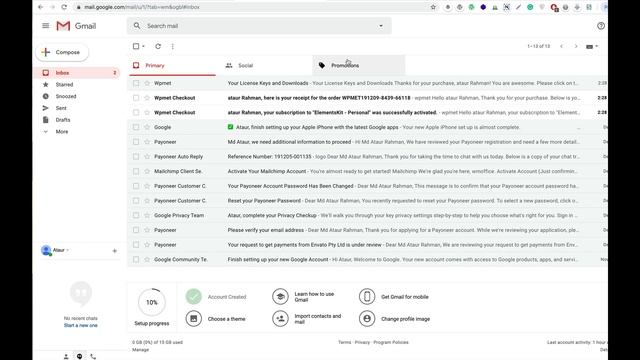Open the phone calls icon at bottom
The image size is (640, 360).
[x=93, y=356]
